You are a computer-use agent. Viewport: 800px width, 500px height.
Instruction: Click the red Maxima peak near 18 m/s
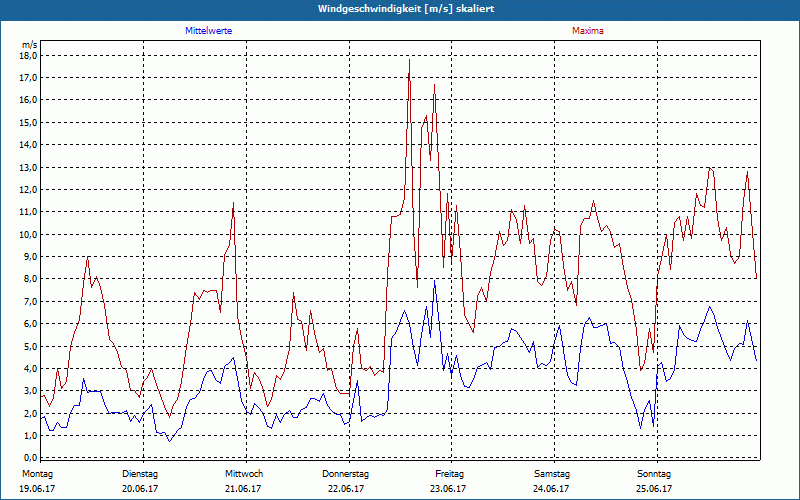[x=409, y=60]
